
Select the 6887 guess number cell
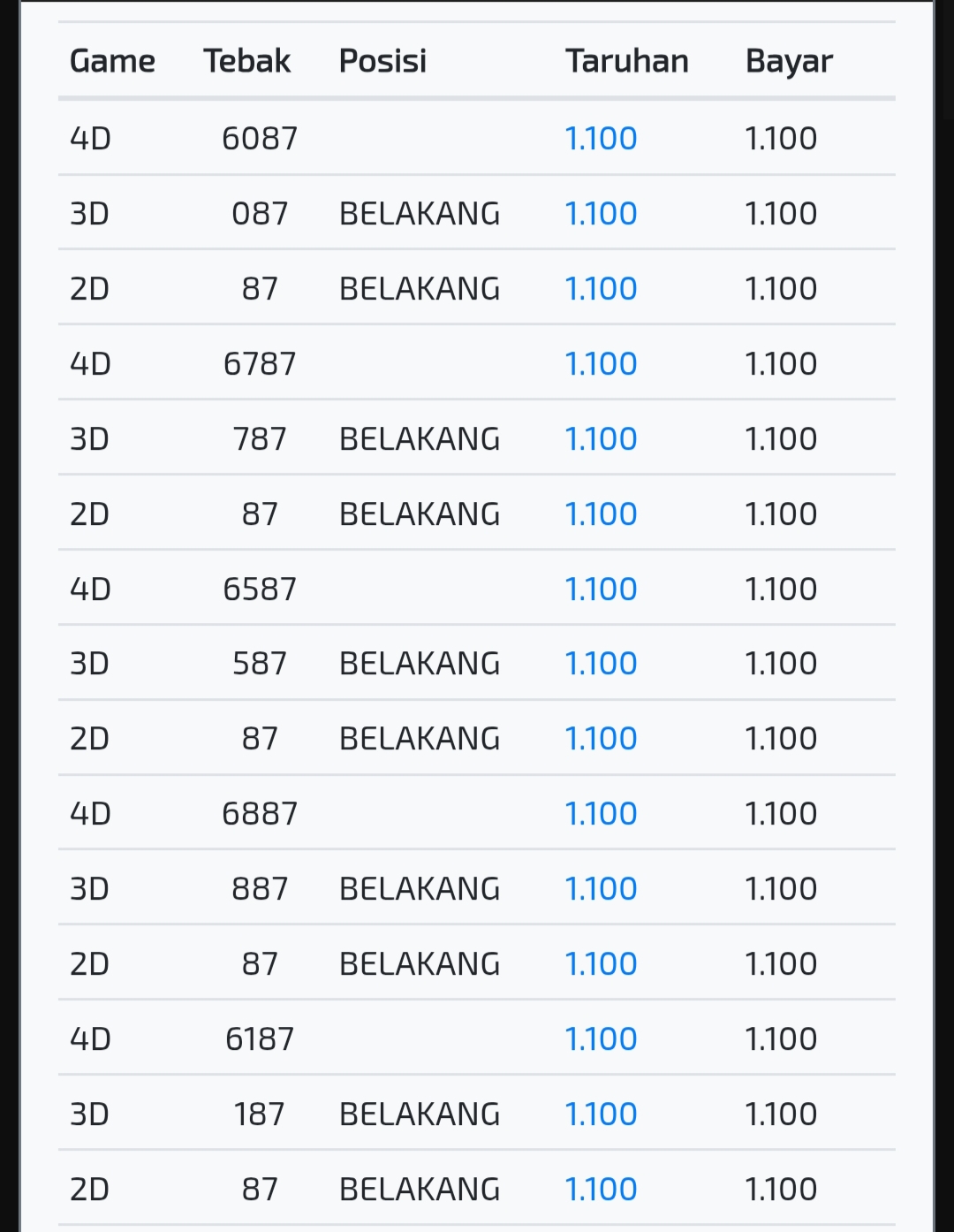click(x=260, y=814)
